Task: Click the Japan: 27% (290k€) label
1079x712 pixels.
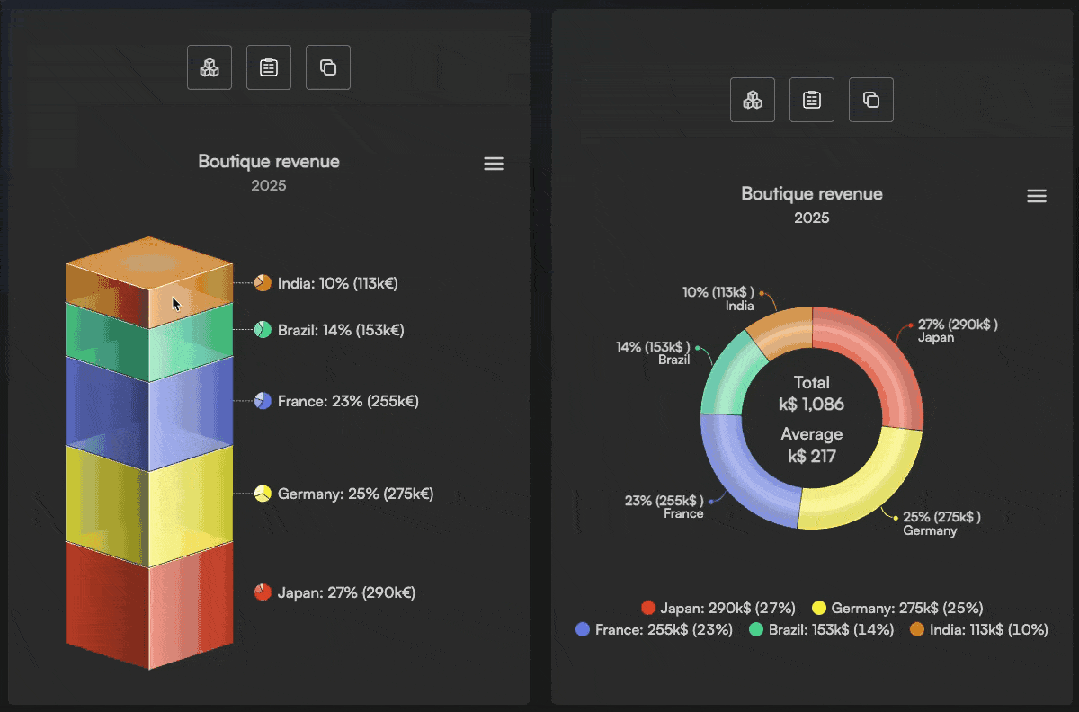Action: tap(346, 592)
